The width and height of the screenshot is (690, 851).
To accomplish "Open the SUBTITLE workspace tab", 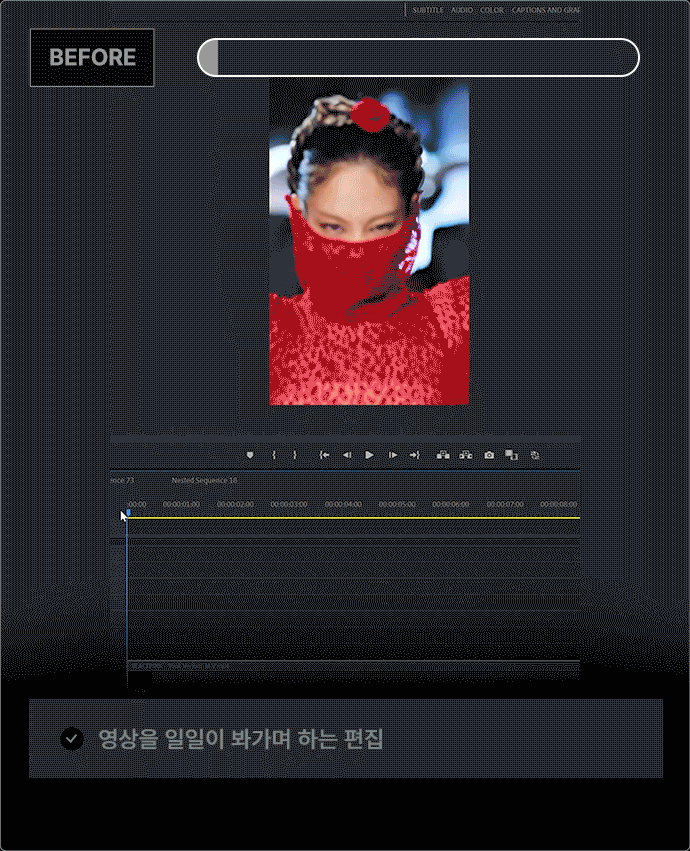I will [428, 10].
